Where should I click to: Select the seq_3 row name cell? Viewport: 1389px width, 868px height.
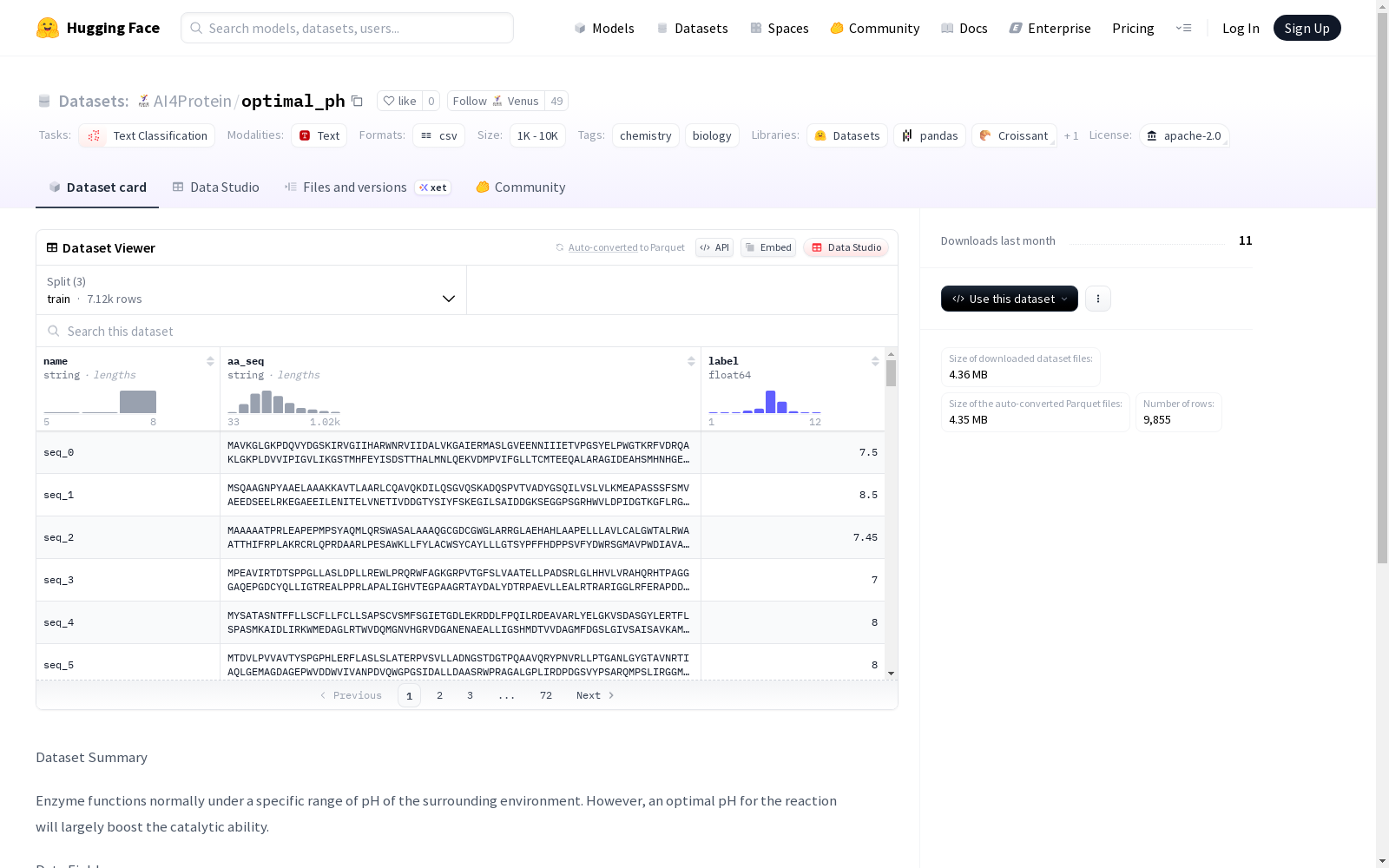[128, 580]
